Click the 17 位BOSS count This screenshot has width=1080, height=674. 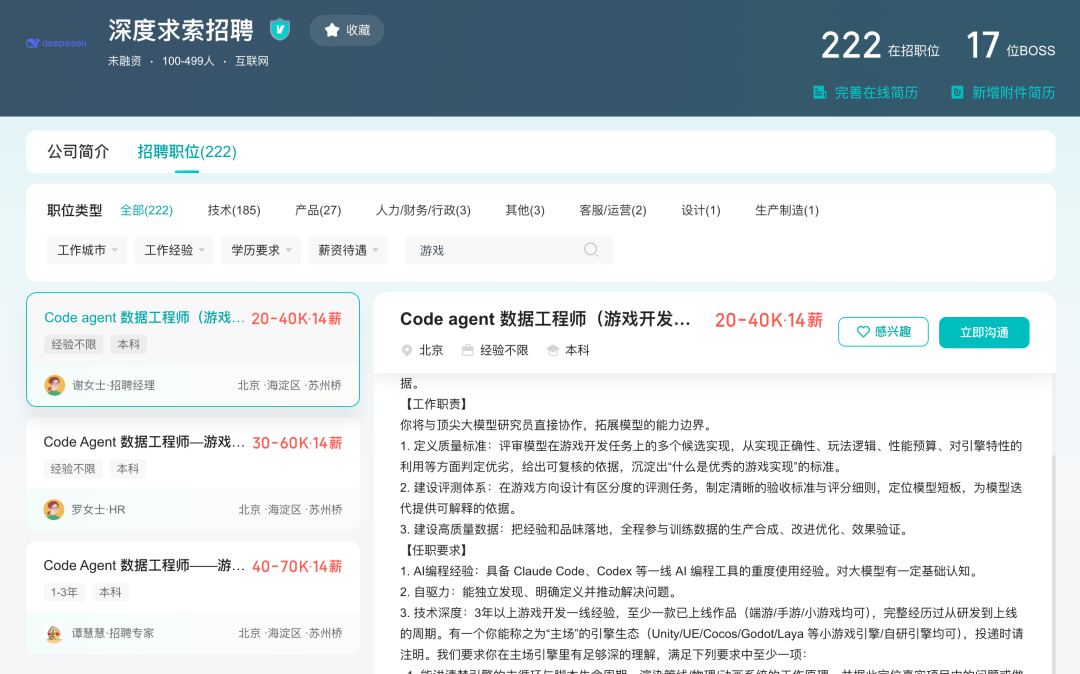[x=1010, y=46]
